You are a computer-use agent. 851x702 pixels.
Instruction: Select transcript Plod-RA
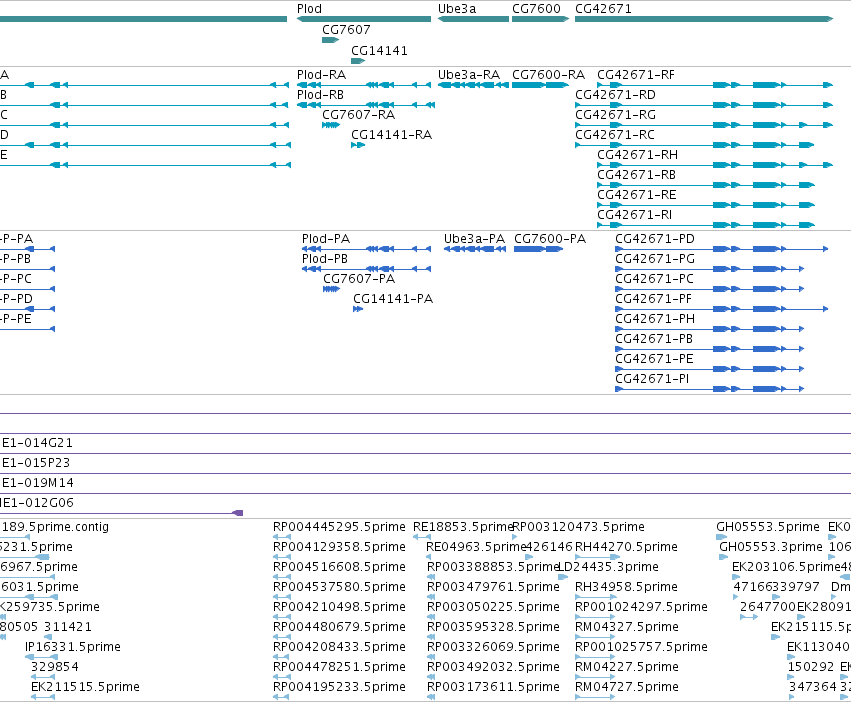tap(321, 74)
